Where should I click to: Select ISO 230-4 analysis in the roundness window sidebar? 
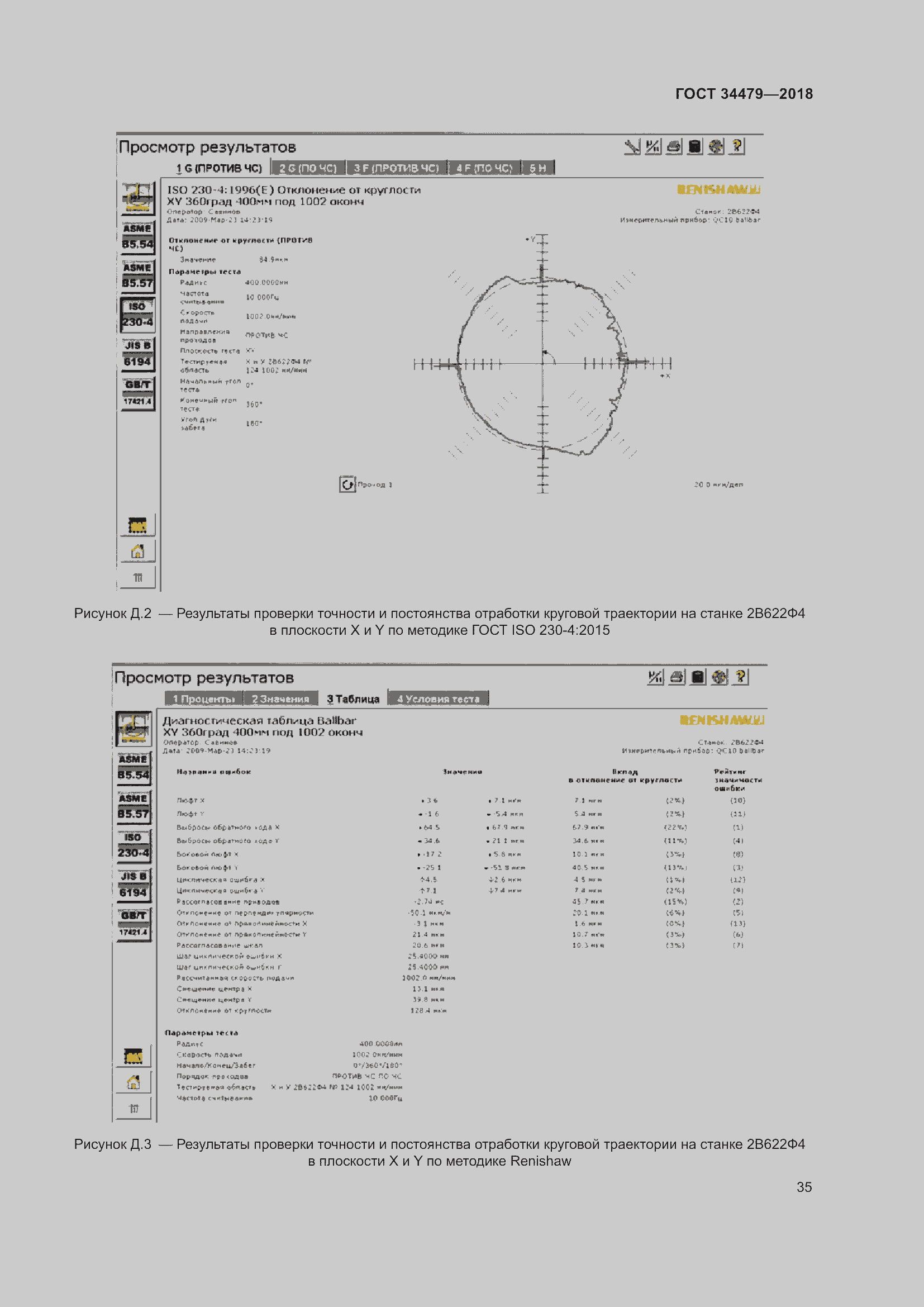click(137, 315)
